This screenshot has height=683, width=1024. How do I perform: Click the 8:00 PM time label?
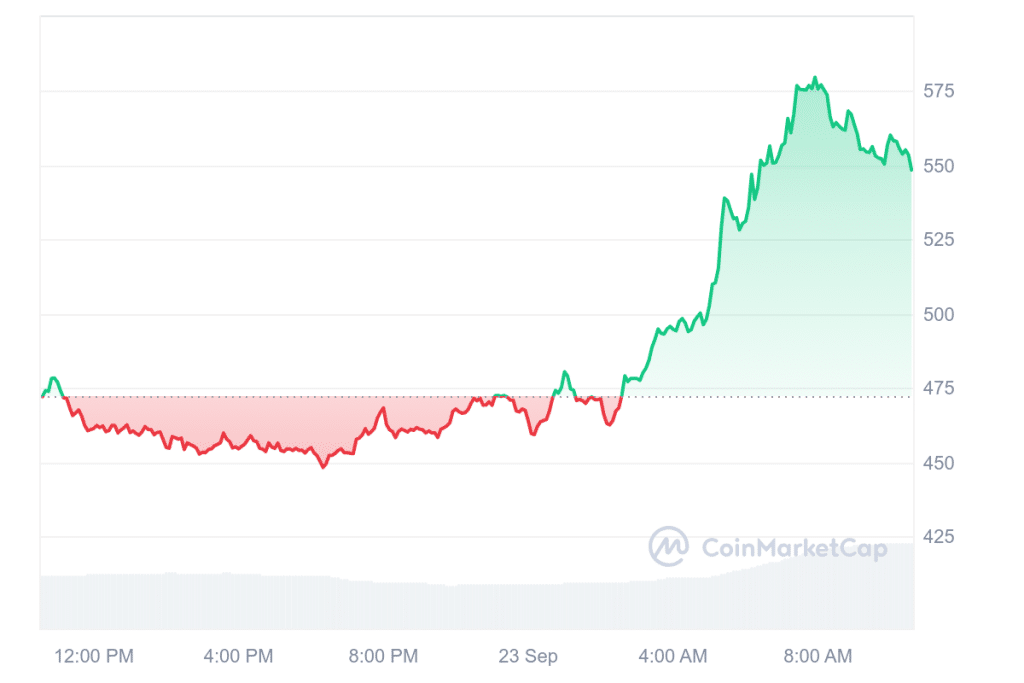pyautogui.click(x=383, y=656)
